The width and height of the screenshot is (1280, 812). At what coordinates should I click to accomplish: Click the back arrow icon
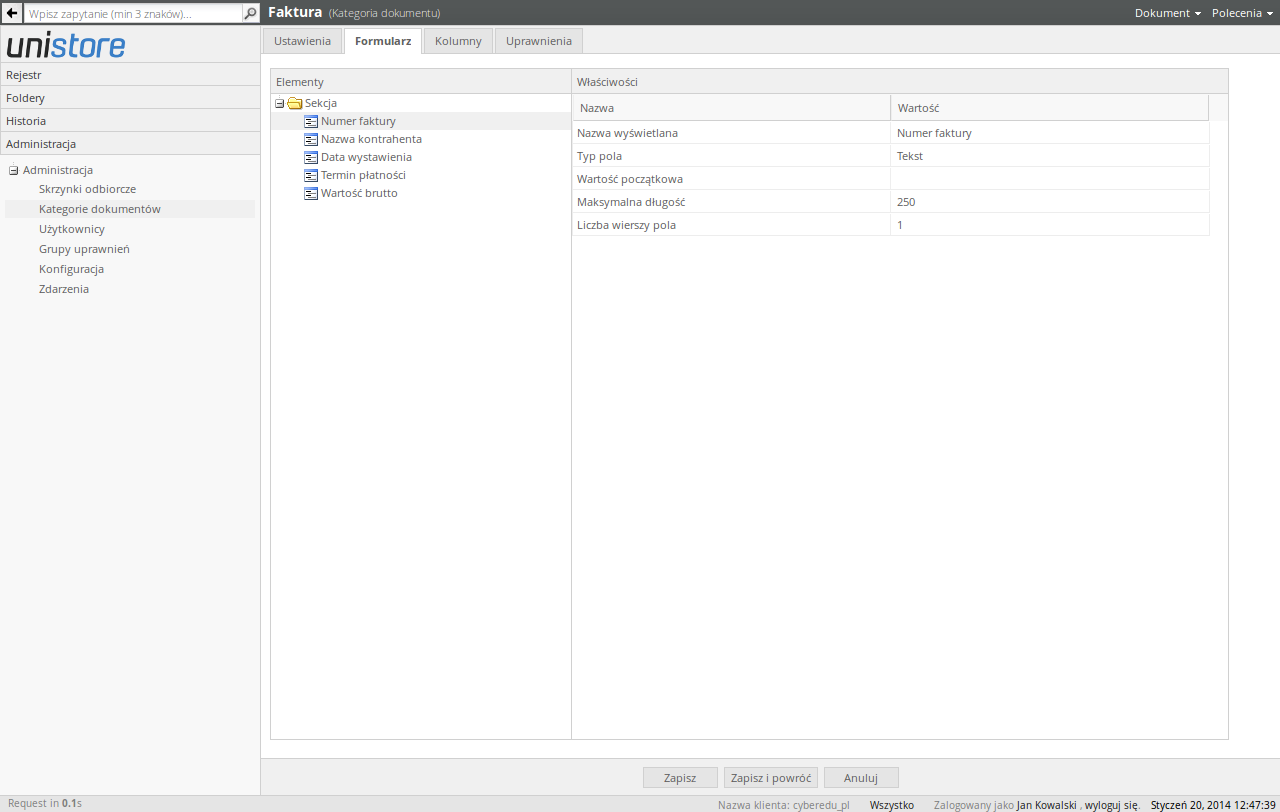coord(12,14)
